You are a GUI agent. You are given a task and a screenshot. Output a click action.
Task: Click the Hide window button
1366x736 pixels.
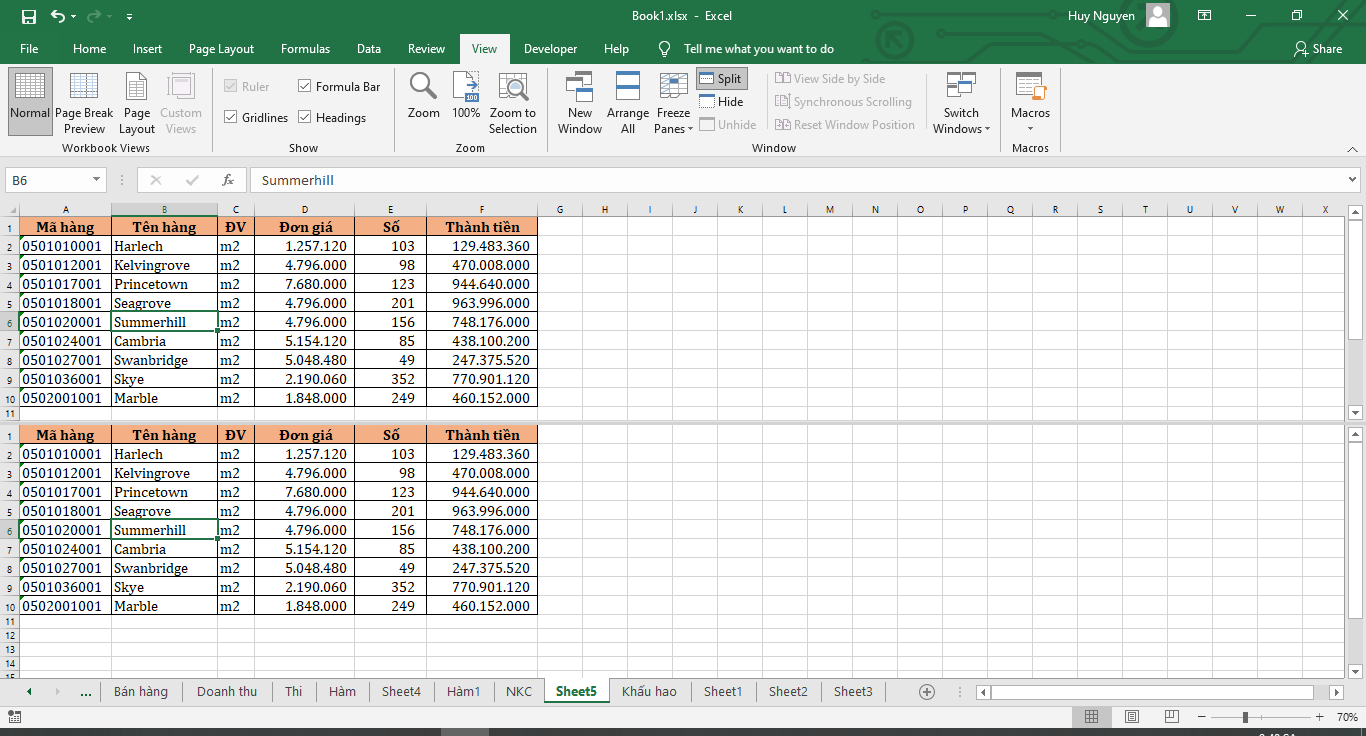point(722,102)
